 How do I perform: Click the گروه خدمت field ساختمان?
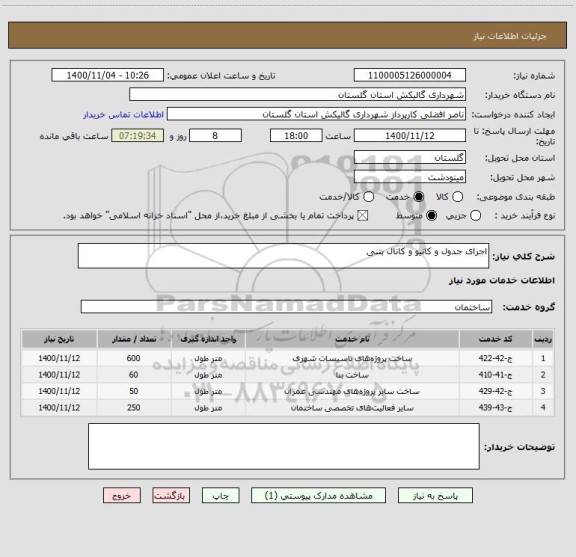[x=286, y=307]
